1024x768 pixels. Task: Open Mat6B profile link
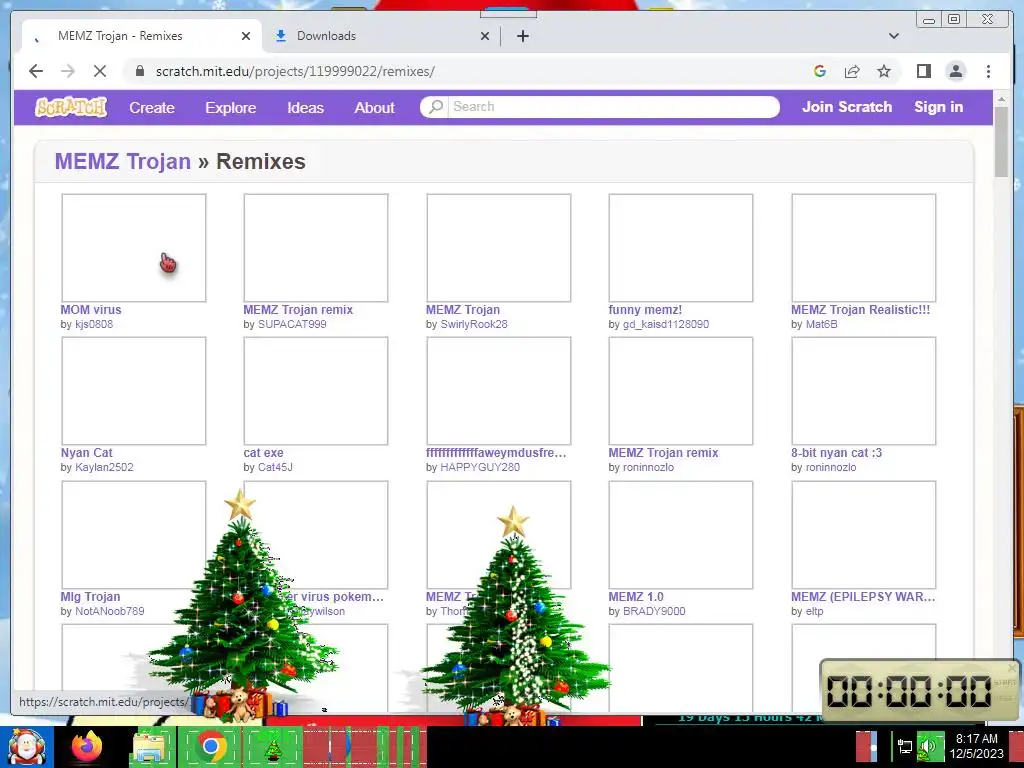coord(821,324)
